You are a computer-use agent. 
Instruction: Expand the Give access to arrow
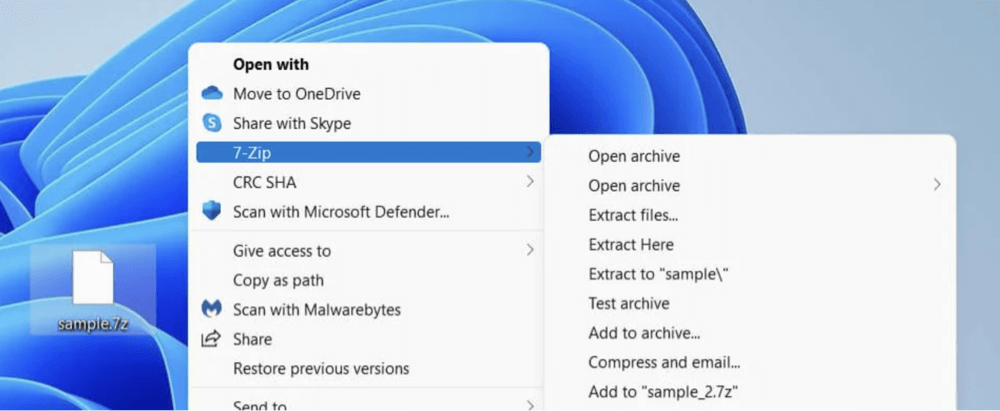point(529,250)
